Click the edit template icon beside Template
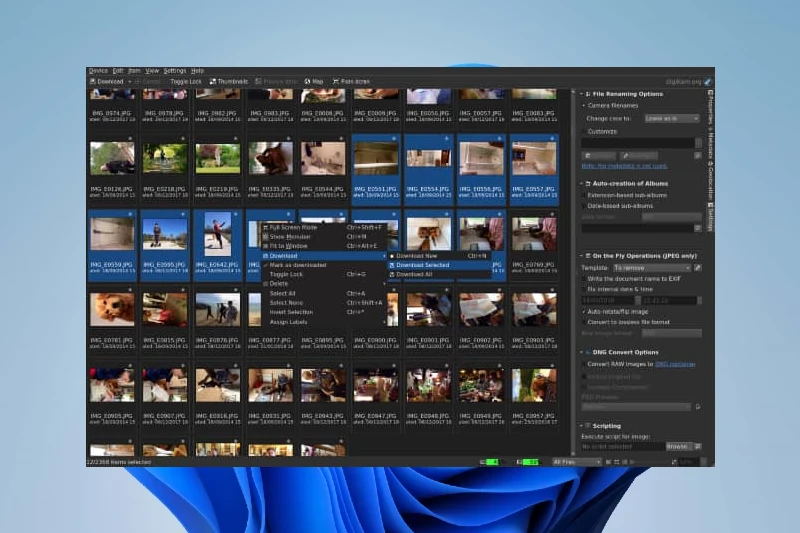 697,268
